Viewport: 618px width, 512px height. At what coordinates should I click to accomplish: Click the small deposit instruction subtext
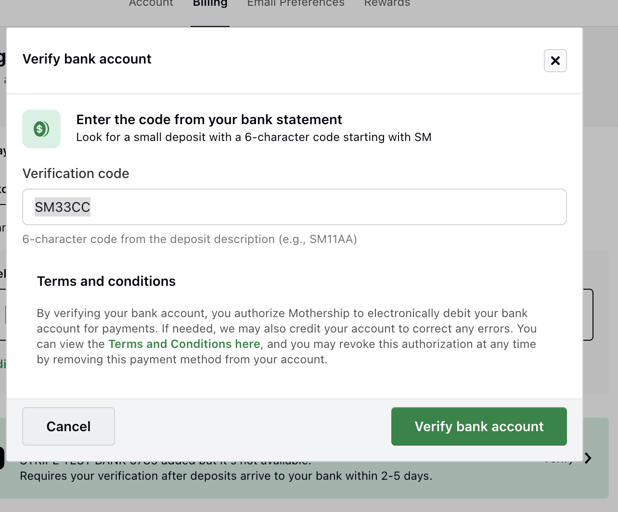pos(254,137)
